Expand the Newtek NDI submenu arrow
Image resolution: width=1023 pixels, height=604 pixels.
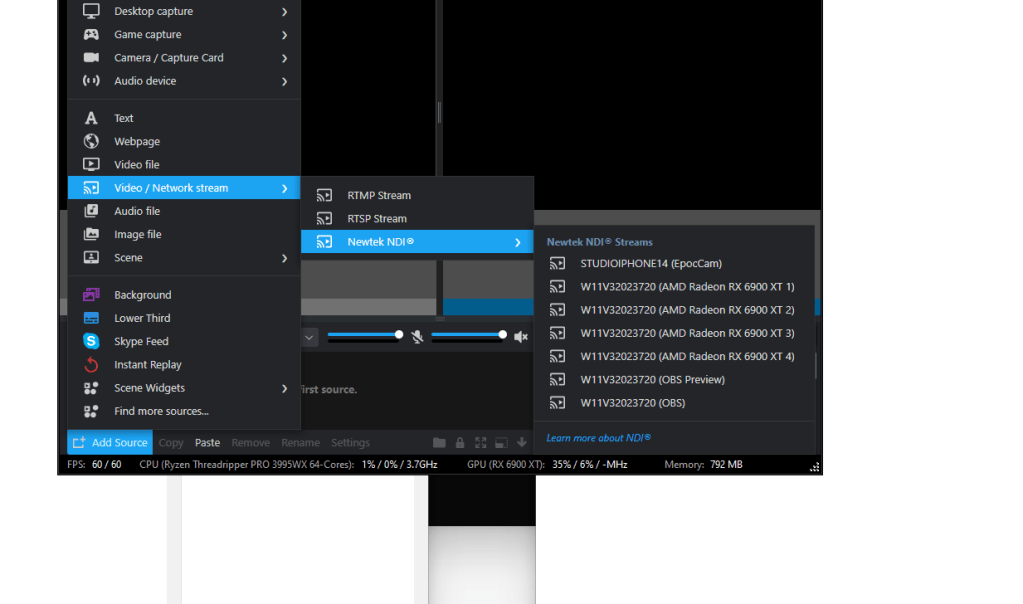517,243
